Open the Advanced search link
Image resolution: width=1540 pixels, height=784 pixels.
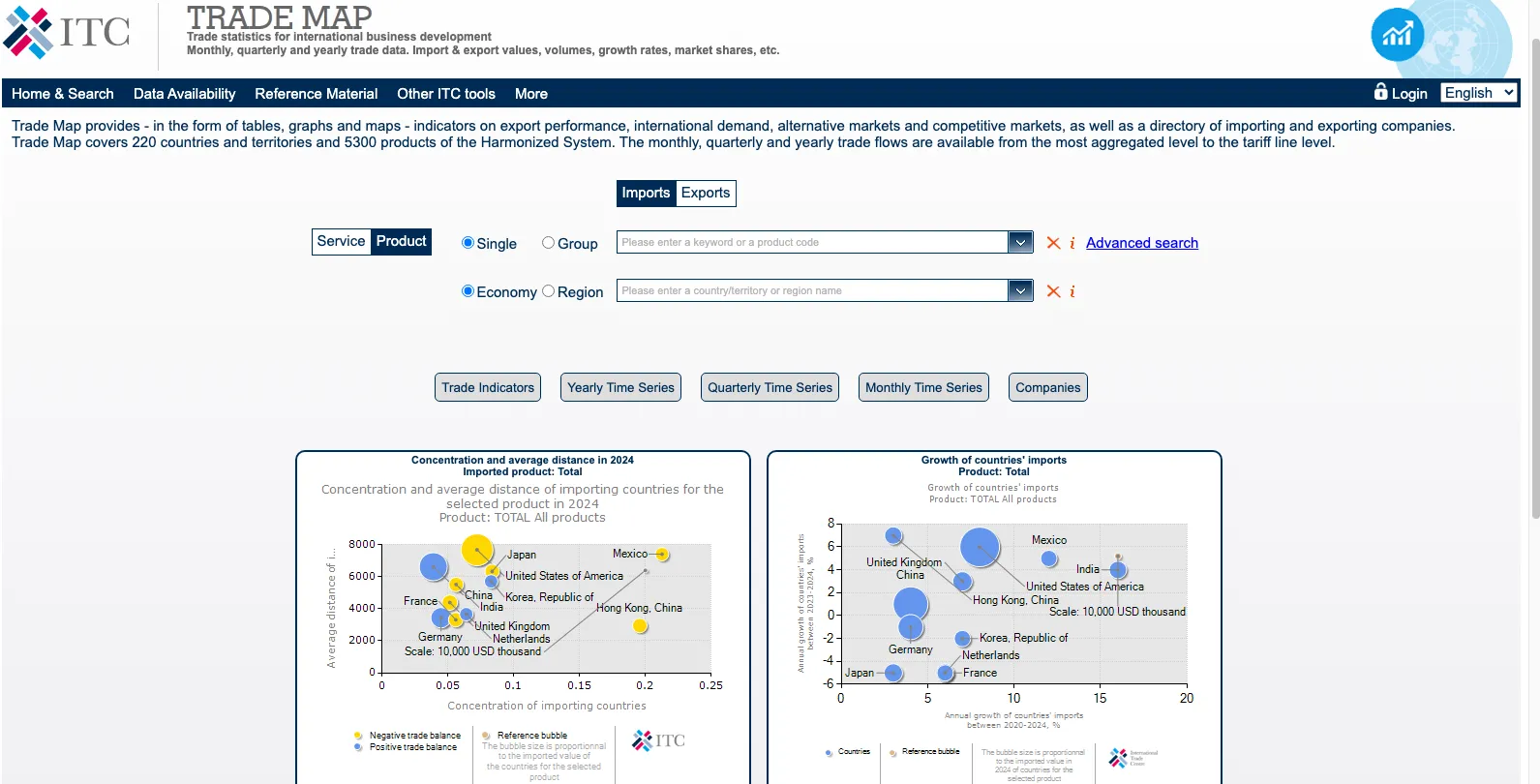pyautogui.click(x=1142, y=243)
